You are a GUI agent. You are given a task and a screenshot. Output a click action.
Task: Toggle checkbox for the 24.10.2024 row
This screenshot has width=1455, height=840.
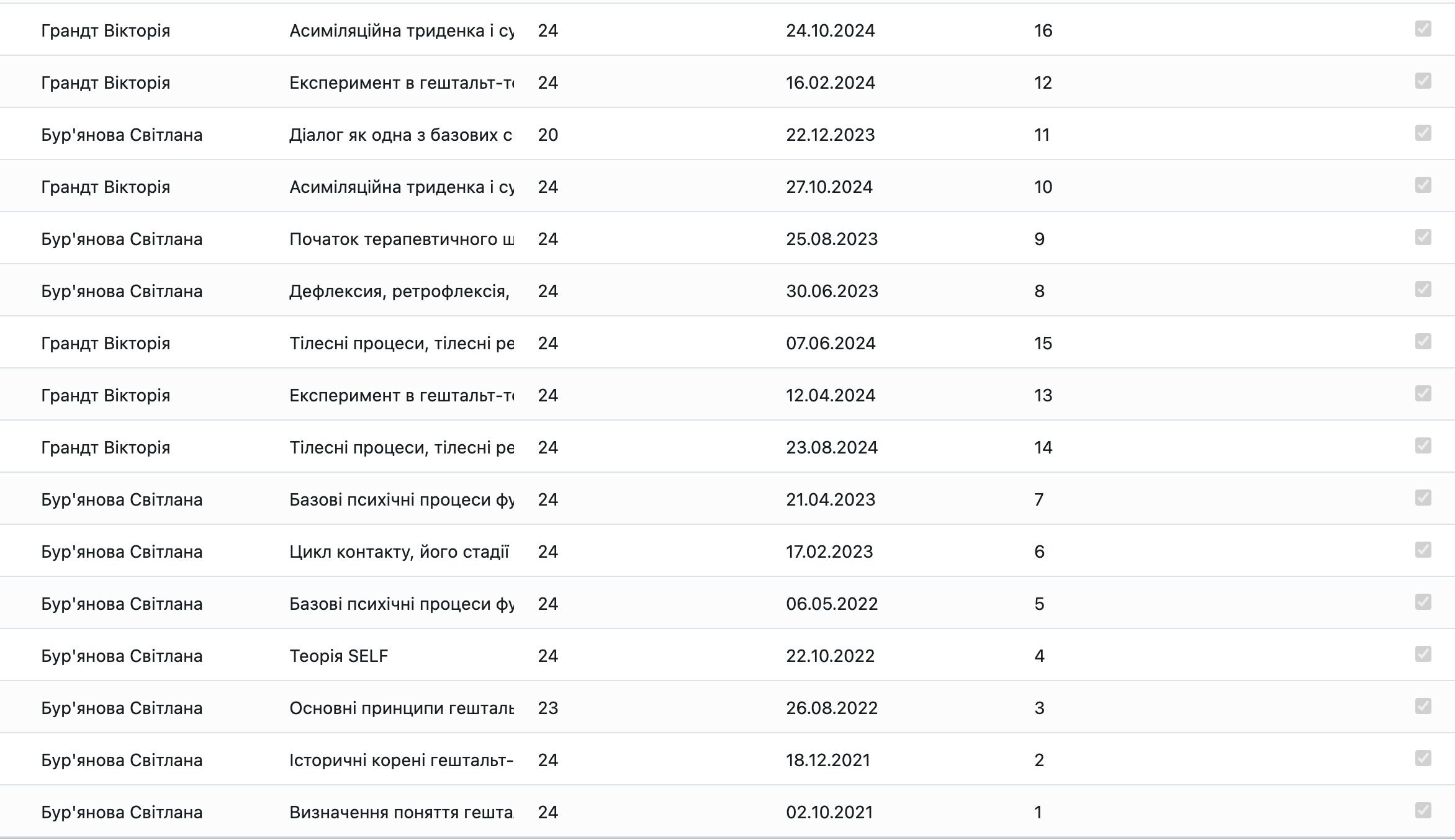1423,29
